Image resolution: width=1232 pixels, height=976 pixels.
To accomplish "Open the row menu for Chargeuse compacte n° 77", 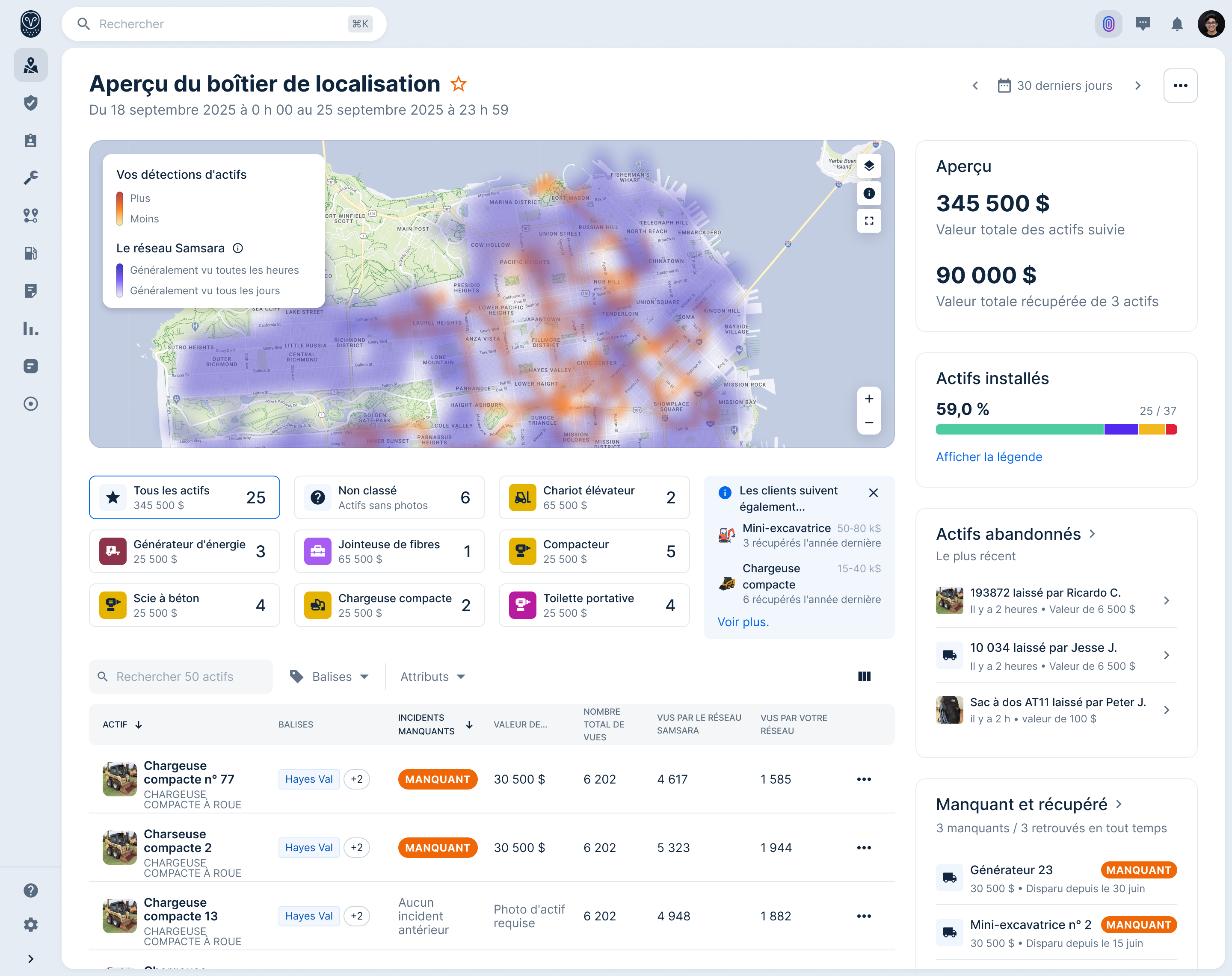I will (864, 779).
